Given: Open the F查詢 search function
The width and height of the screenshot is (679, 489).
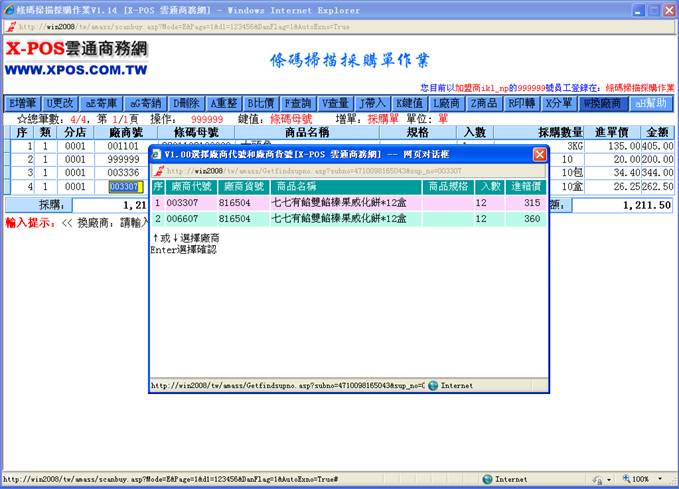Looking at the screenshot, I should [299, 103].
